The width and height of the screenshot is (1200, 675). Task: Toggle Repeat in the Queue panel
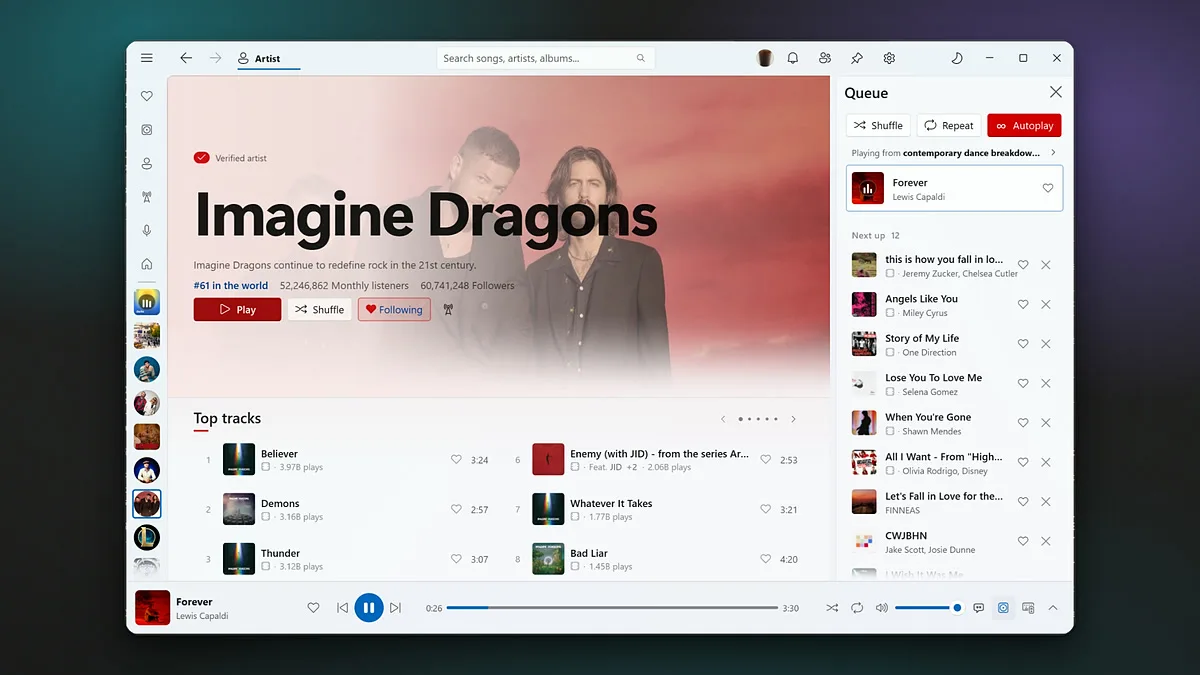pyautogui.click(x=948, y=125)
